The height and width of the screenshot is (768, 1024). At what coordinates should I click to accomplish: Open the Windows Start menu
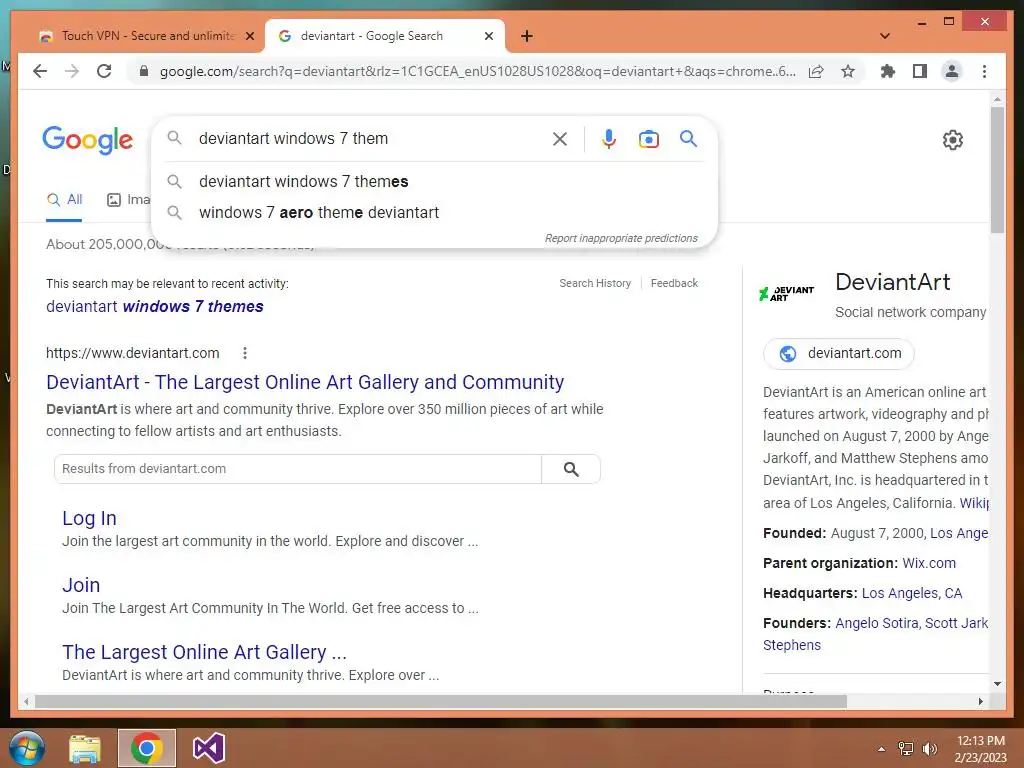[27, 748]
